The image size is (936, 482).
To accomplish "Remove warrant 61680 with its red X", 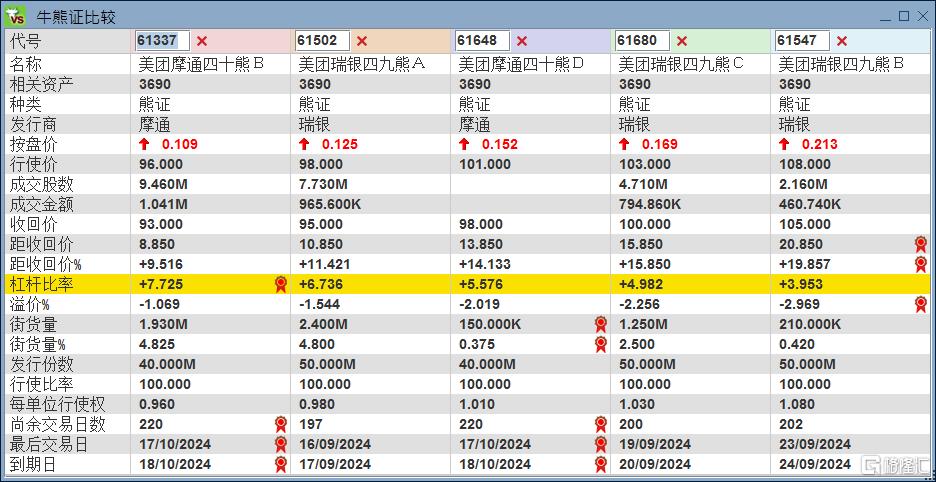I will [682, 41].
